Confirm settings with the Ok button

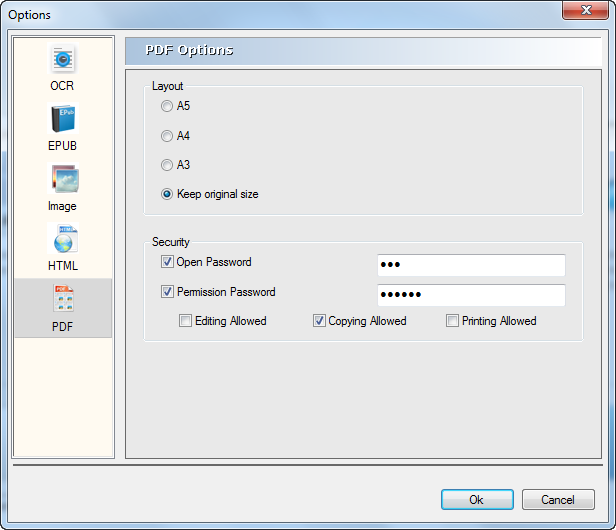click(x=477, y=500)
